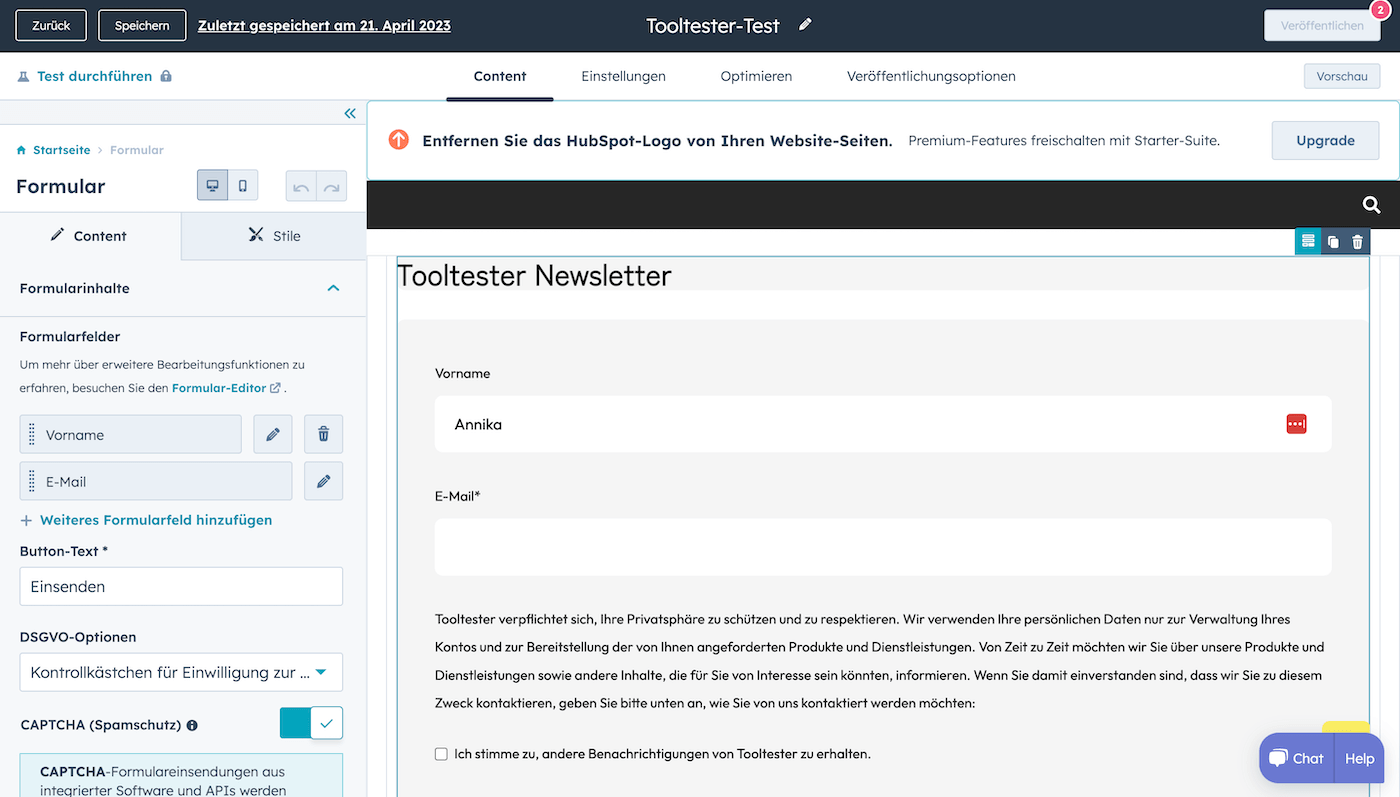Screen dimensions: 1400x797
Task: Click Zuletzt gespeichert am 21. April 2023
Action: tap(324, 25)
